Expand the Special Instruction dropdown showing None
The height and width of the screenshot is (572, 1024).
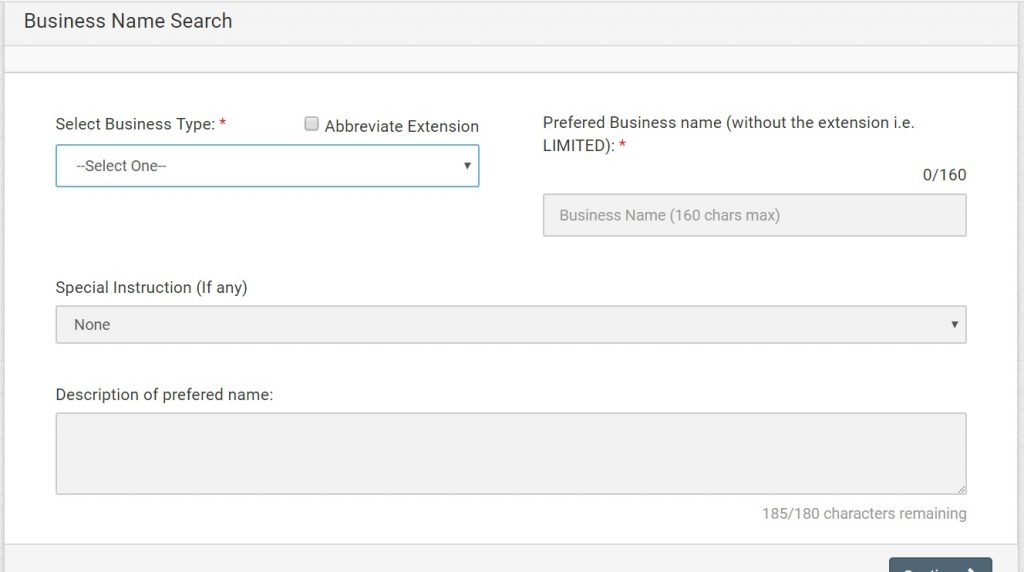click(x=510, y=325)
